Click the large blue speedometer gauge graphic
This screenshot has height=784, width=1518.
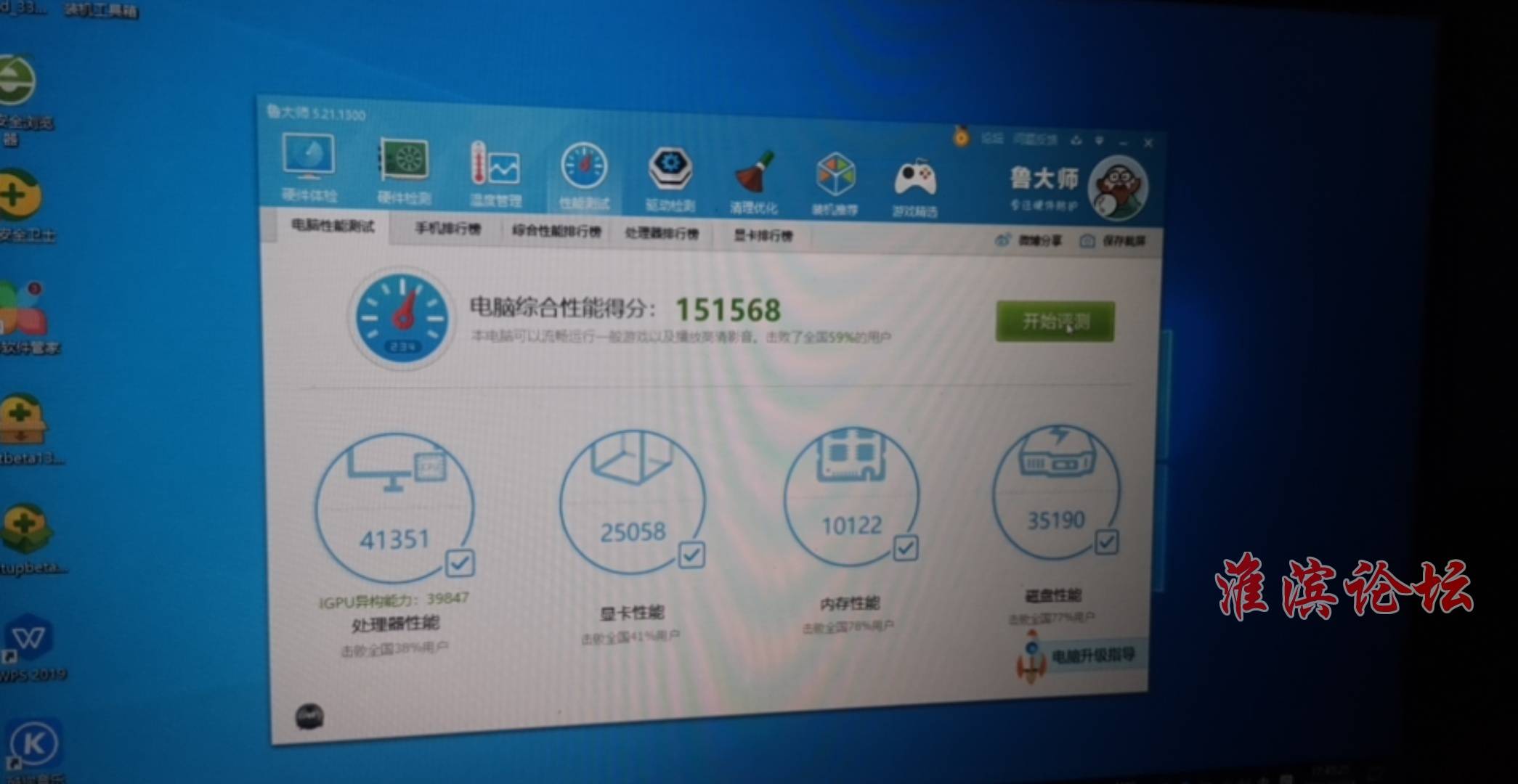(401, 319)
